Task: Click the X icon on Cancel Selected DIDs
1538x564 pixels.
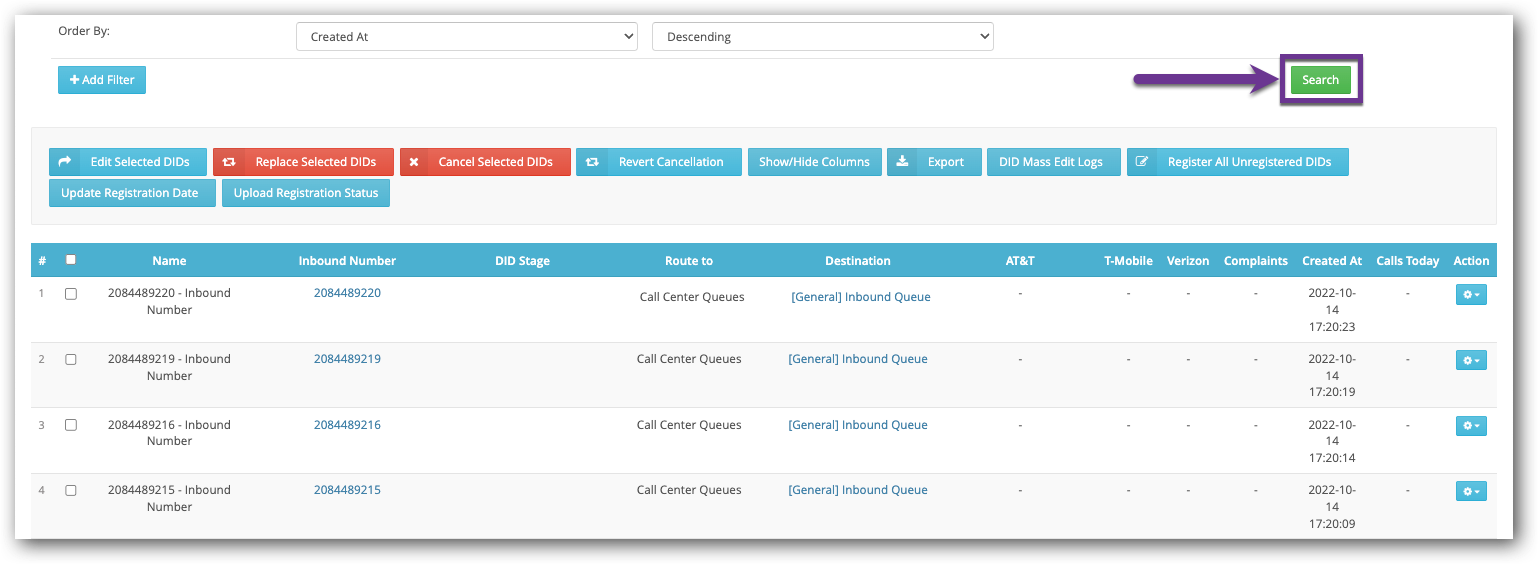Action: (414, 162)
